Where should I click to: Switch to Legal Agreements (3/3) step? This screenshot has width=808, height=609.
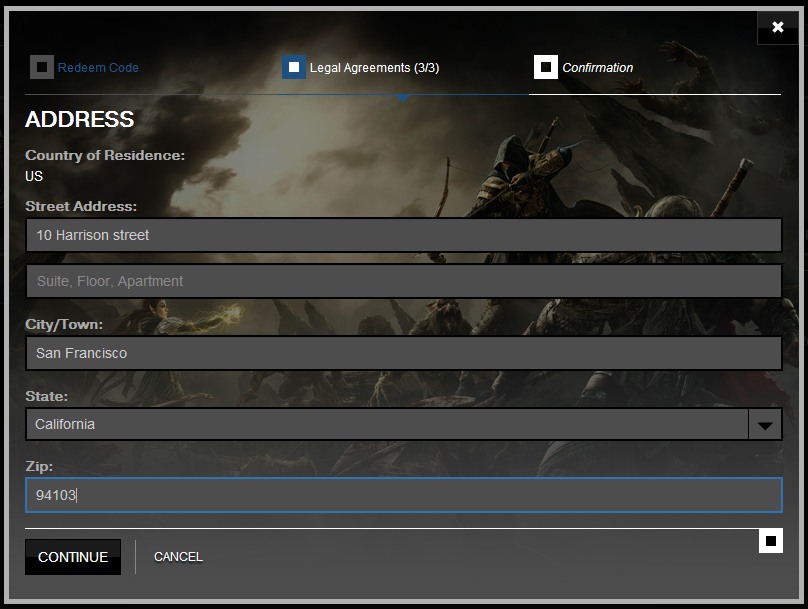(x=374, y=67)
